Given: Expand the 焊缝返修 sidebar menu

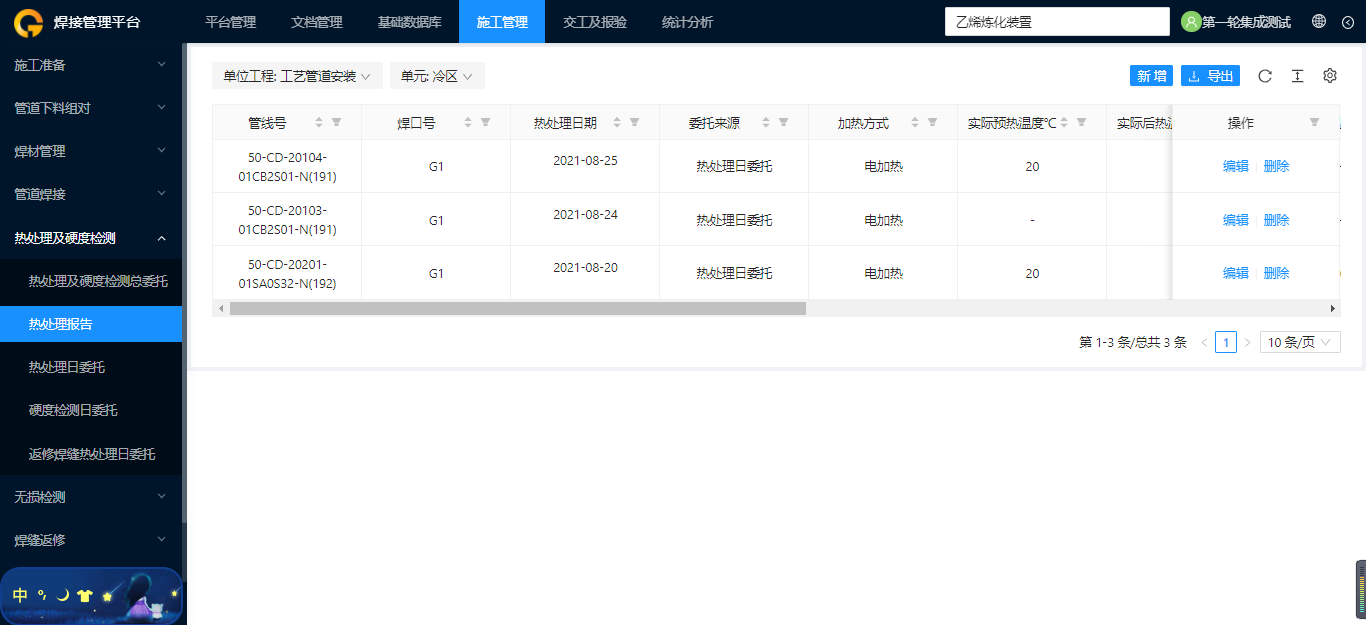Looking at the screenshot, I should tap(91, 540).
